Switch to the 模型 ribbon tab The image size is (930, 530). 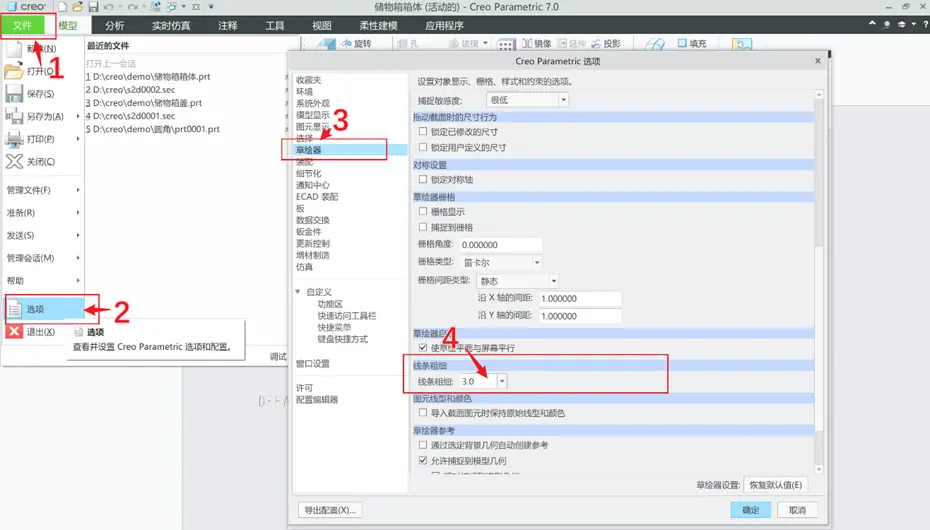click(x=68, y=25)
